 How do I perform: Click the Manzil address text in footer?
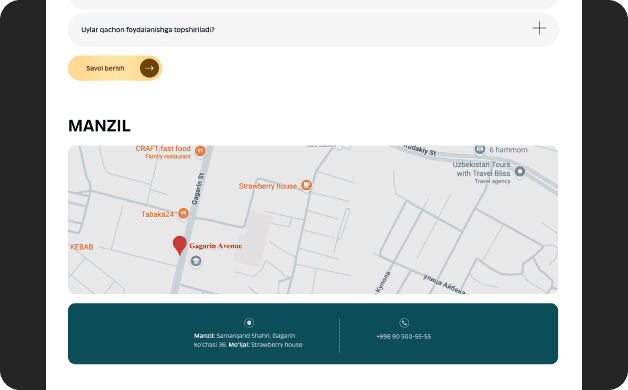click(x=248, y=340)
